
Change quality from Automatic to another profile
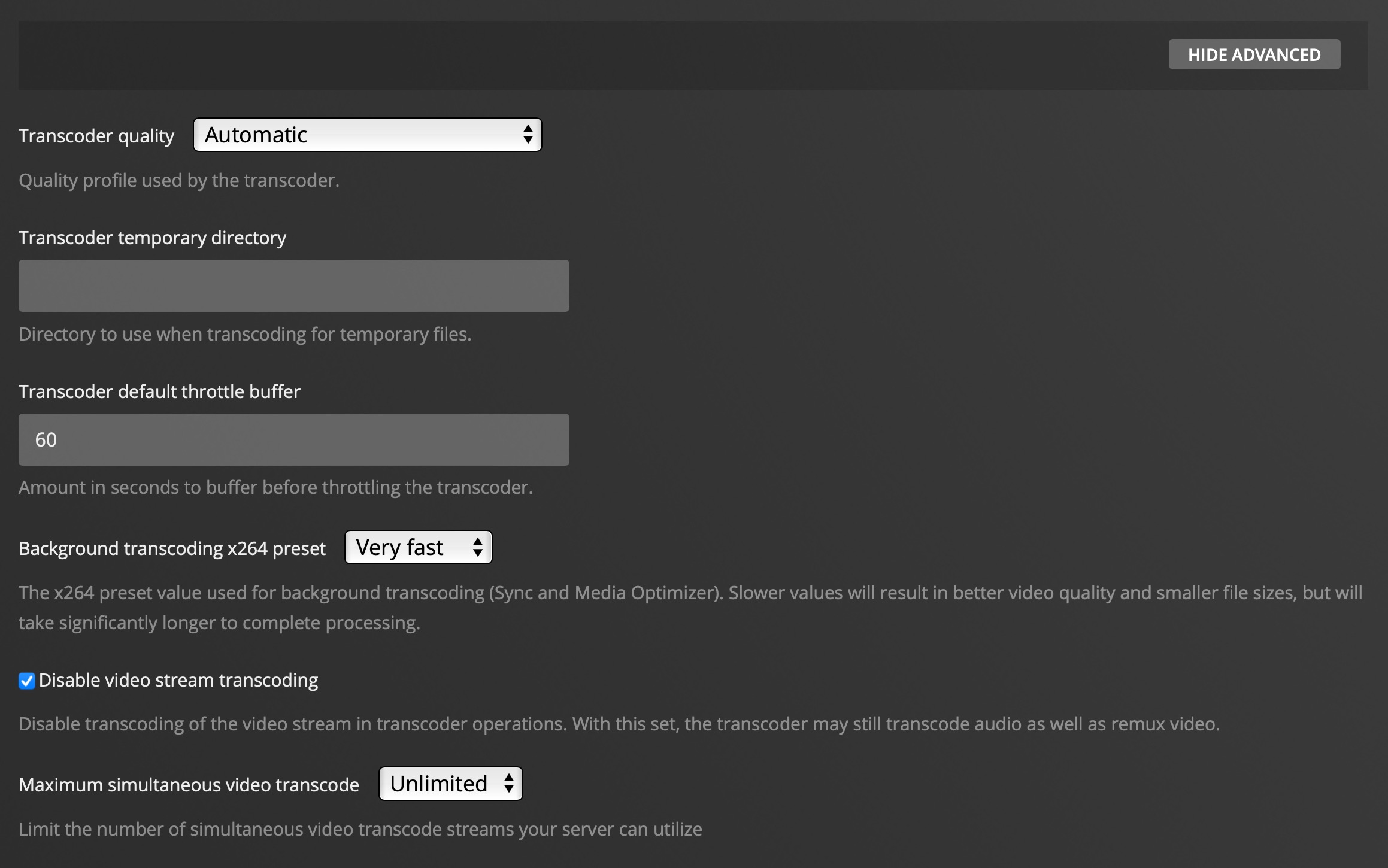(x=367, y=135)
